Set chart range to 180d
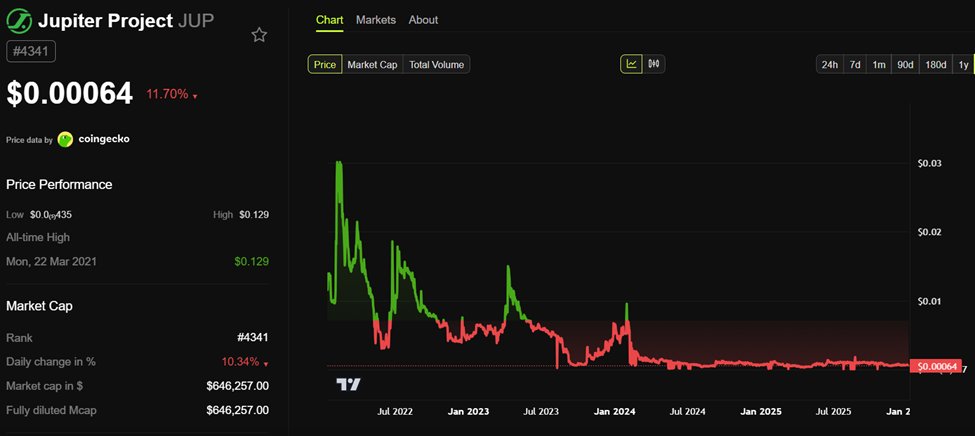The width and height of the screenshot is (975, 436). (935, 65)
